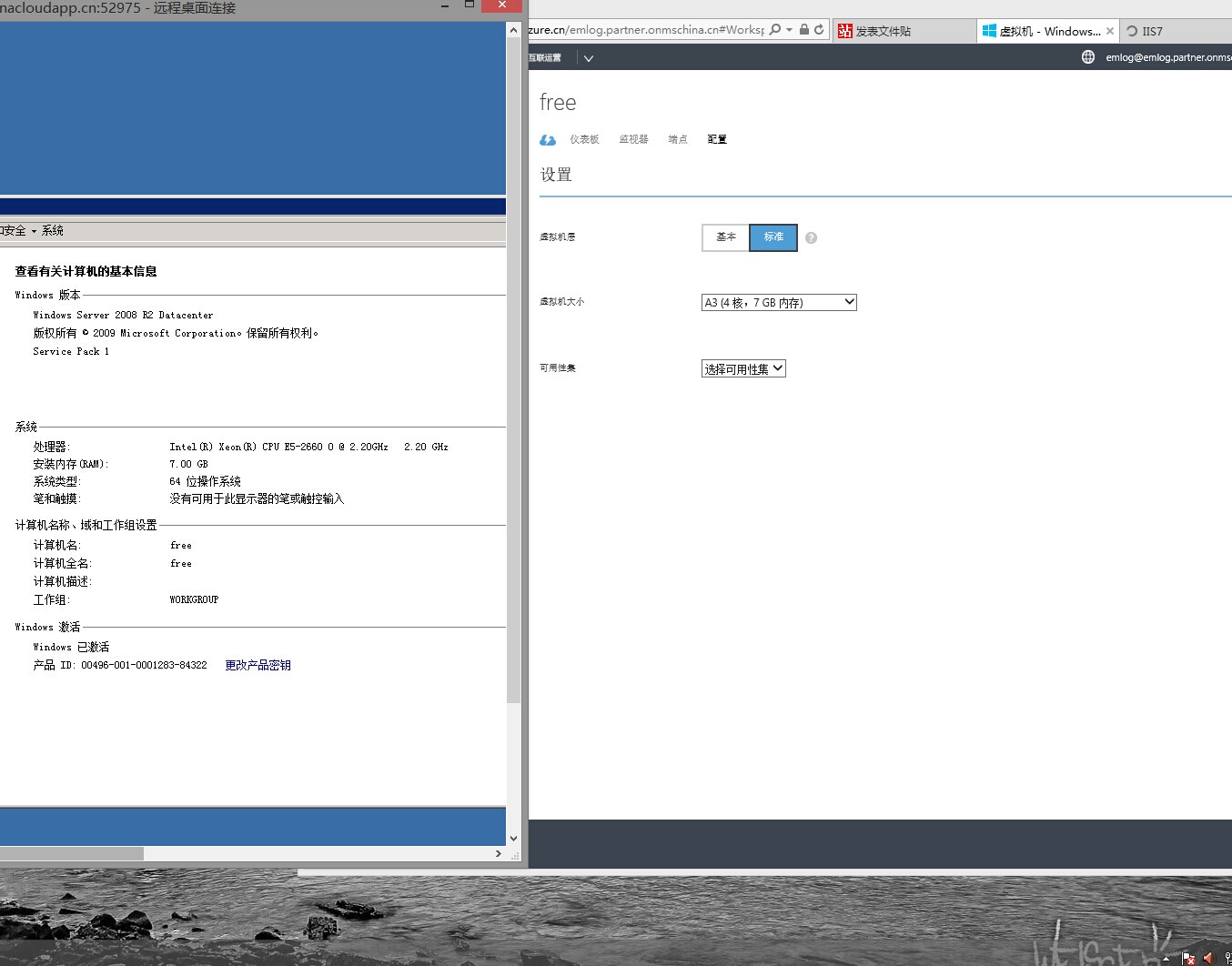The width and height of the screenshot is (1232, 966).
Task: Open the 端点 tab
Action: (678, 140)
